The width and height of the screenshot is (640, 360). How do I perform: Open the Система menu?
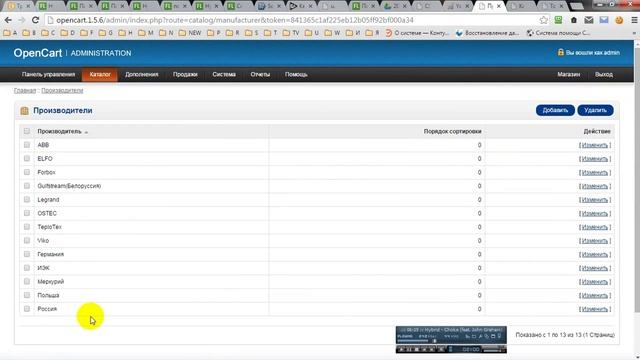click(224, 74)
